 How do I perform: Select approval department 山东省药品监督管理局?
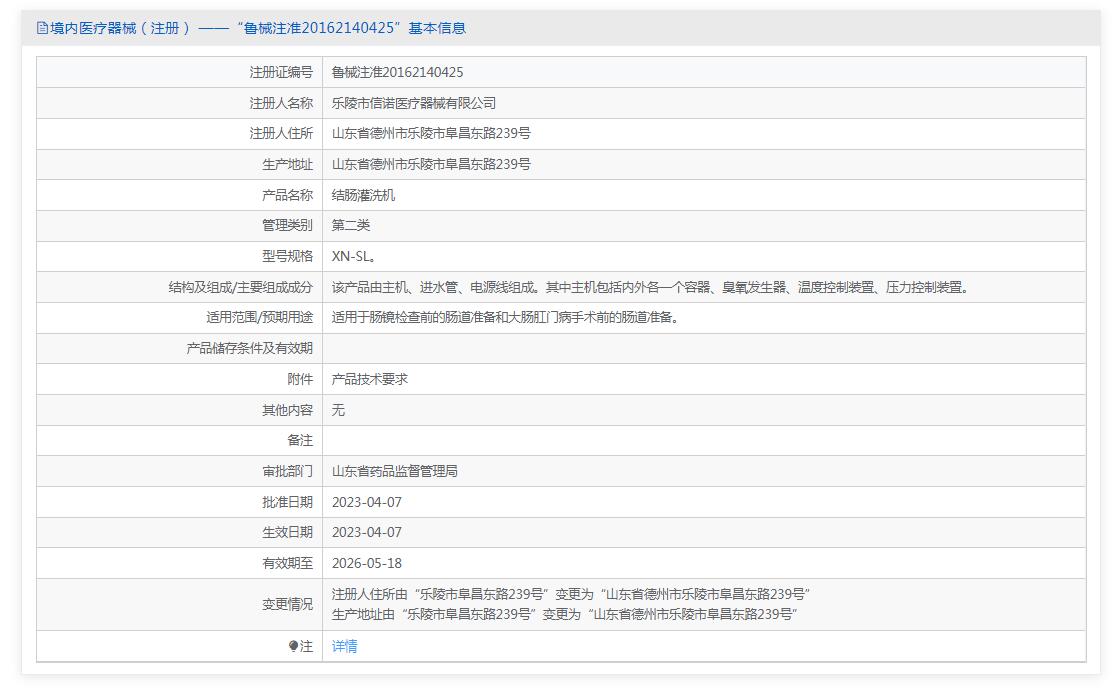coord(395,471)
